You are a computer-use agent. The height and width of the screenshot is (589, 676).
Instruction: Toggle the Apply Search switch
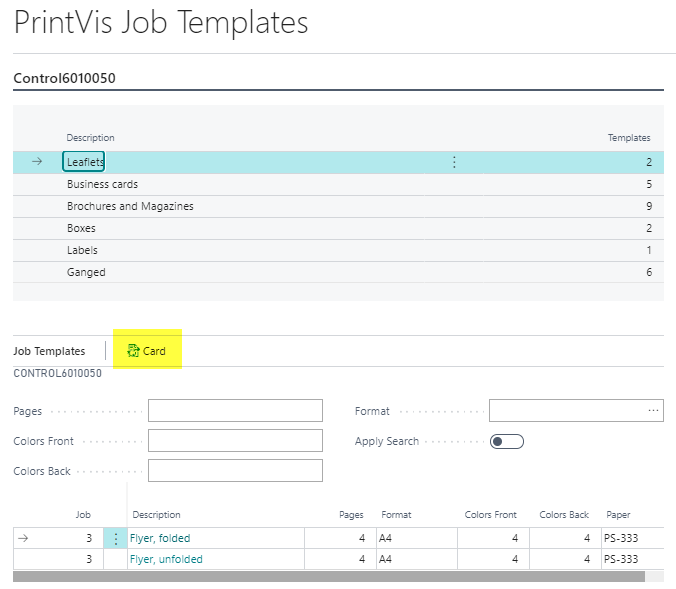tap(507, 442)
